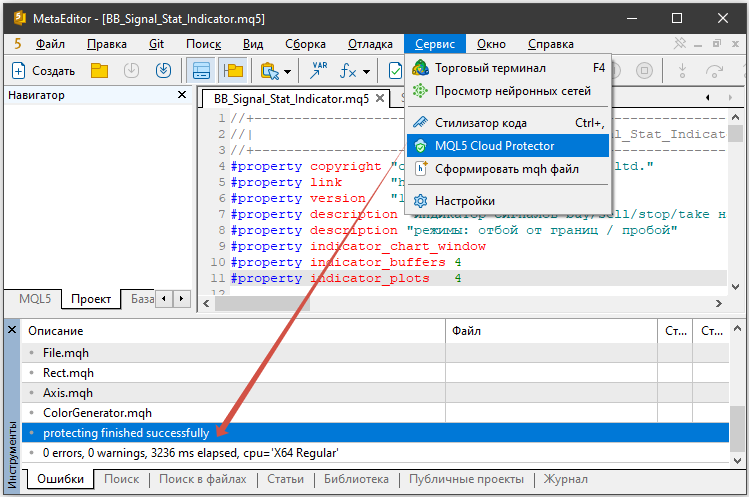The image size is (749, 497).
Task: Open Настройки from the Сервис menu
Action: (x=508, y=201)
